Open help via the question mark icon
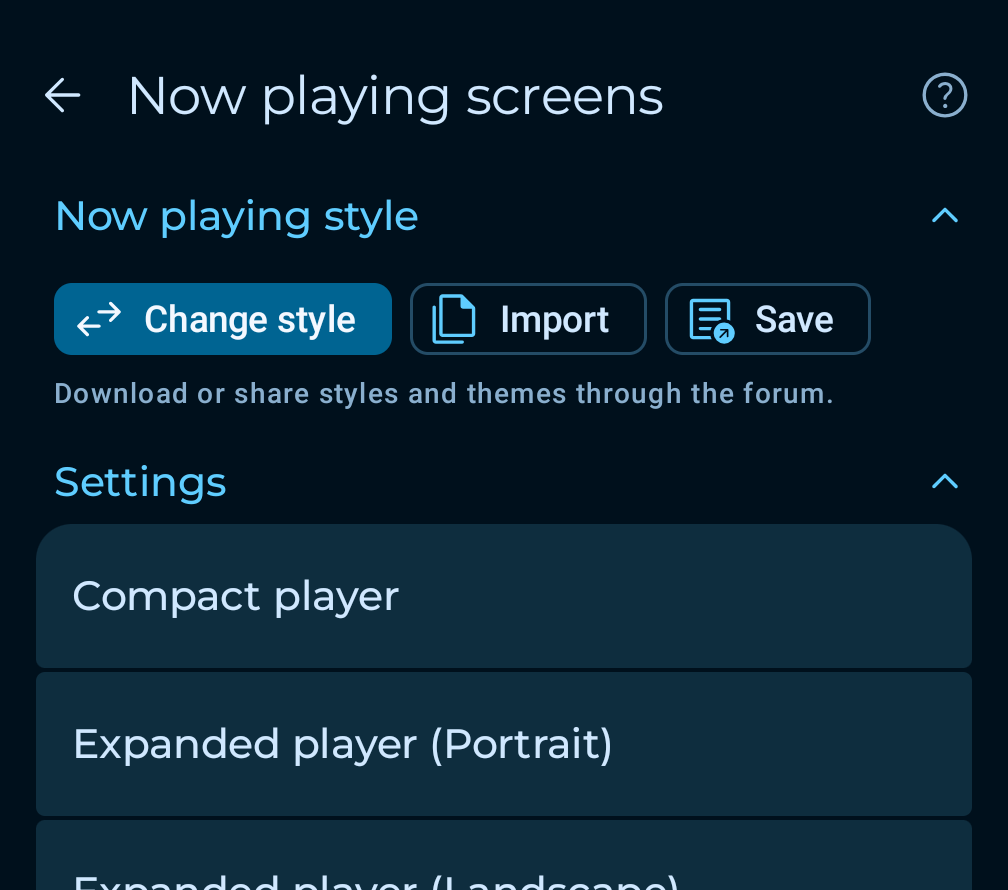Image resolution: width=1008 pixels, height=890 pixels. click(x=944, y=96)
